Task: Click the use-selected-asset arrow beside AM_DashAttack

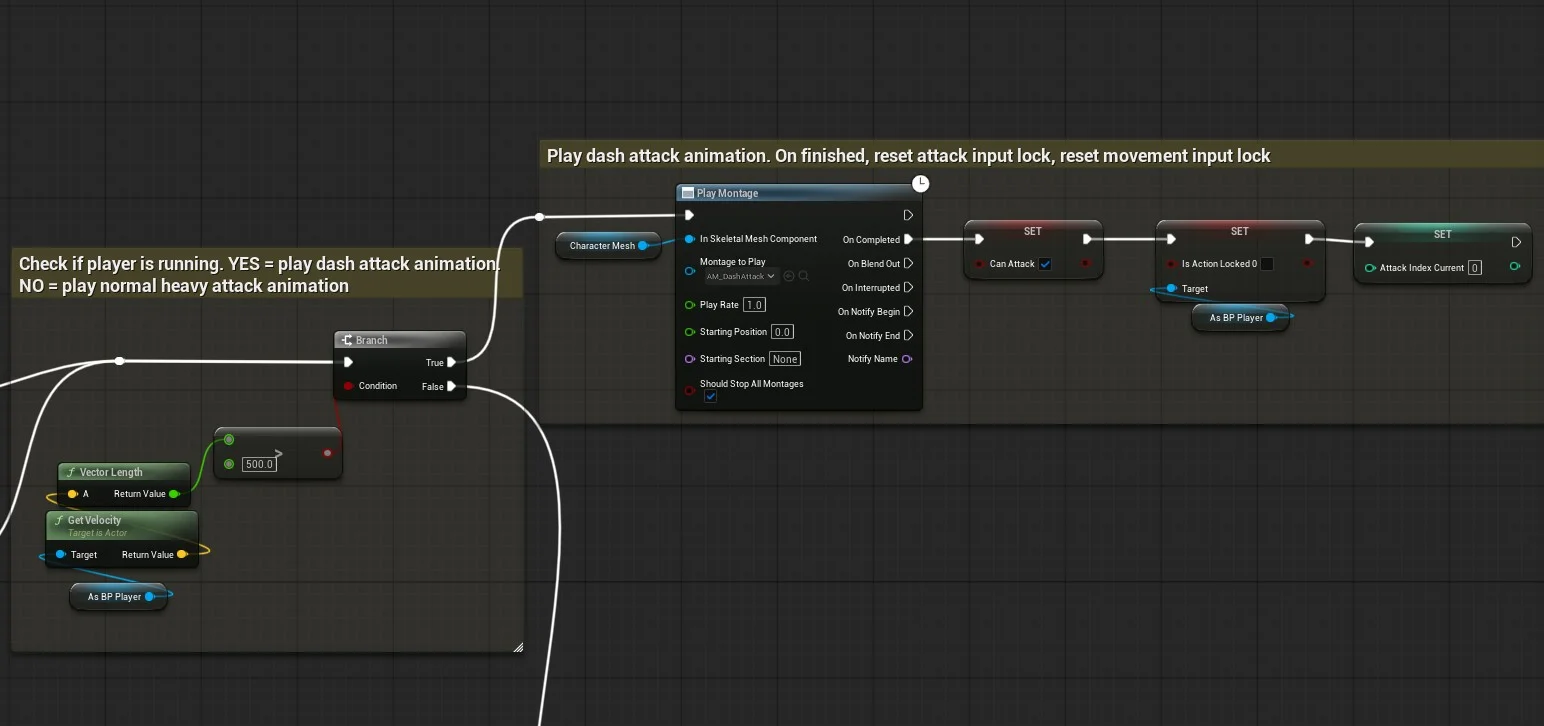Action: (x=789, y=276)
